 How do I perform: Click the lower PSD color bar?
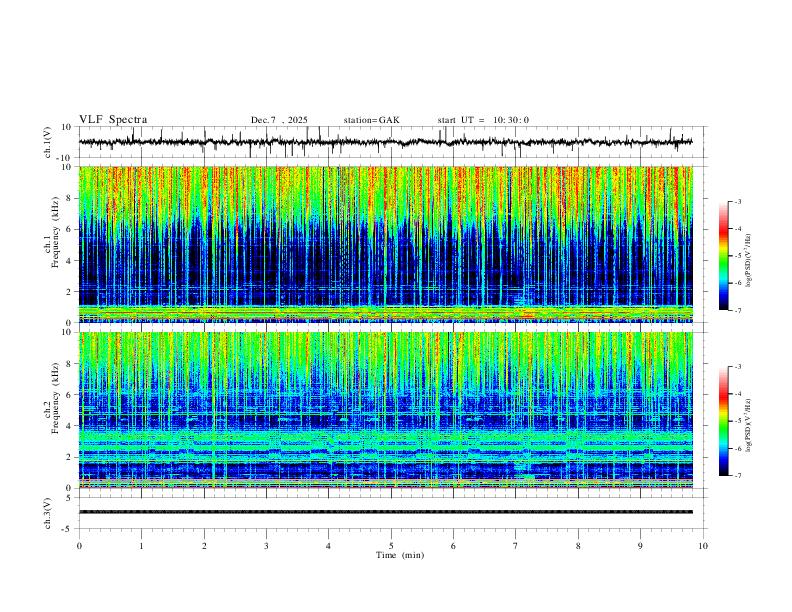tap(723, 421)
